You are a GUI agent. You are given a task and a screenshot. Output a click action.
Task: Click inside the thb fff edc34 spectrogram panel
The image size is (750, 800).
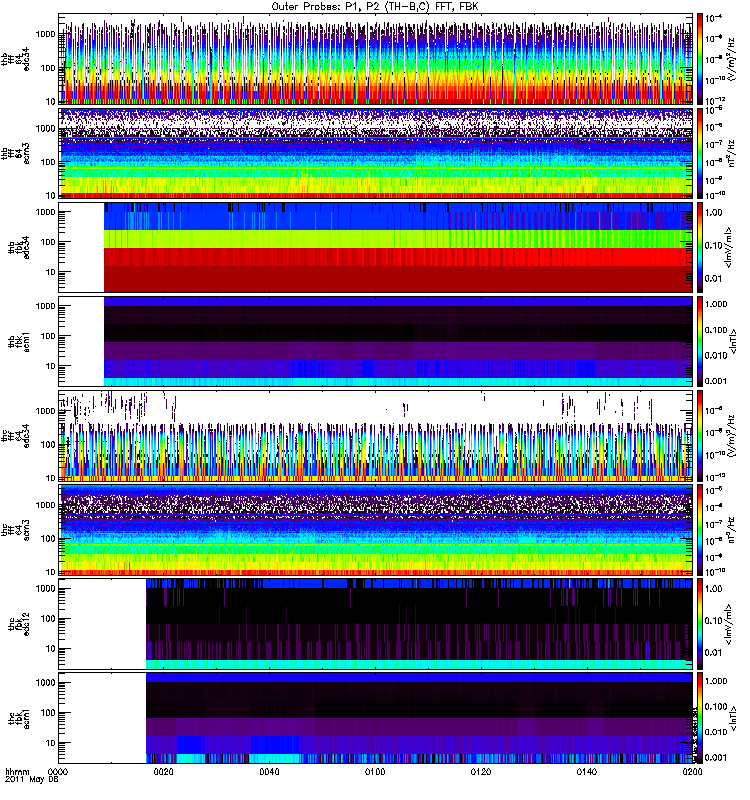click(375, 59)
